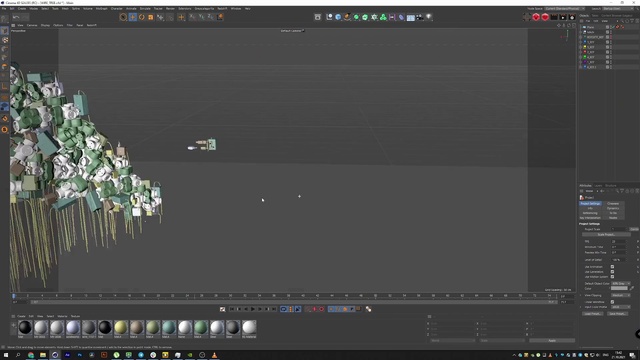This screenshot has width=640, height=360.
Task: Click the Undo arrow in the toolbar
Action: pos(16,17)
